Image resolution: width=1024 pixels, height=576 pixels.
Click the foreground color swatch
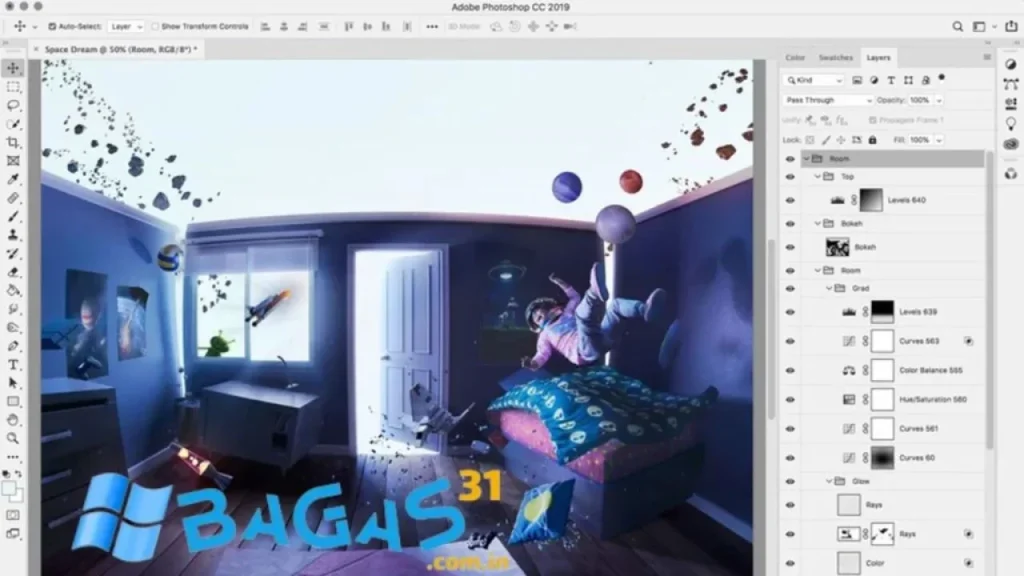[9, 488]
